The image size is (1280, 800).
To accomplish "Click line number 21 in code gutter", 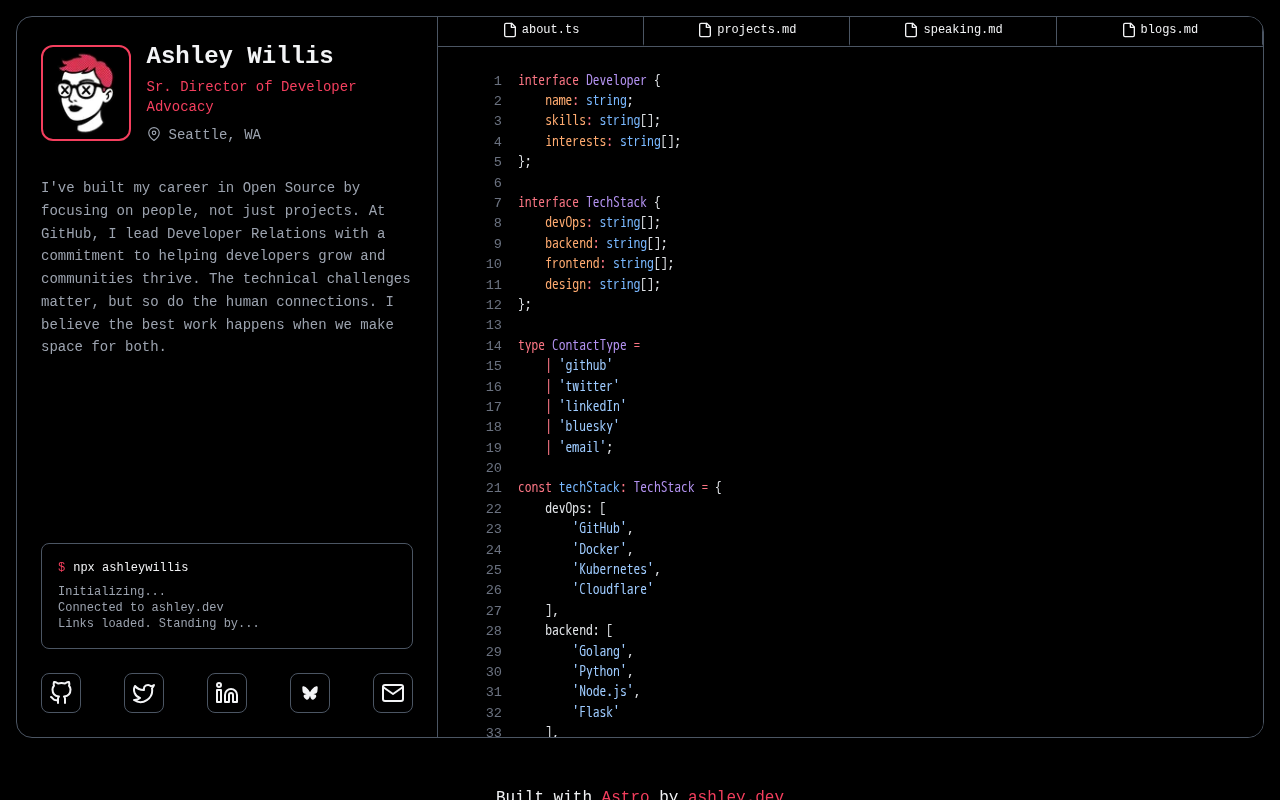I will coord(494,488).
